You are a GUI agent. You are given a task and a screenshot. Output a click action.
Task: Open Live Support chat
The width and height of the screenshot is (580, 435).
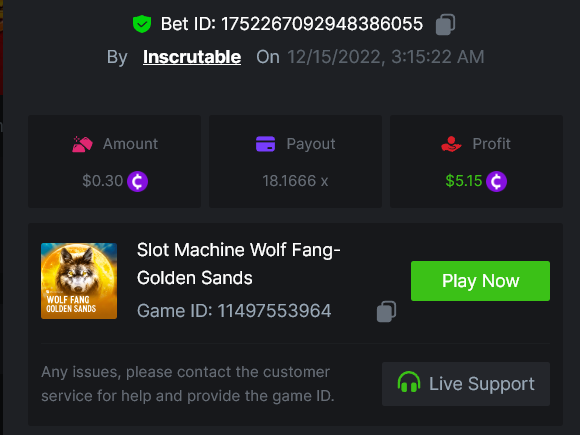466,384
